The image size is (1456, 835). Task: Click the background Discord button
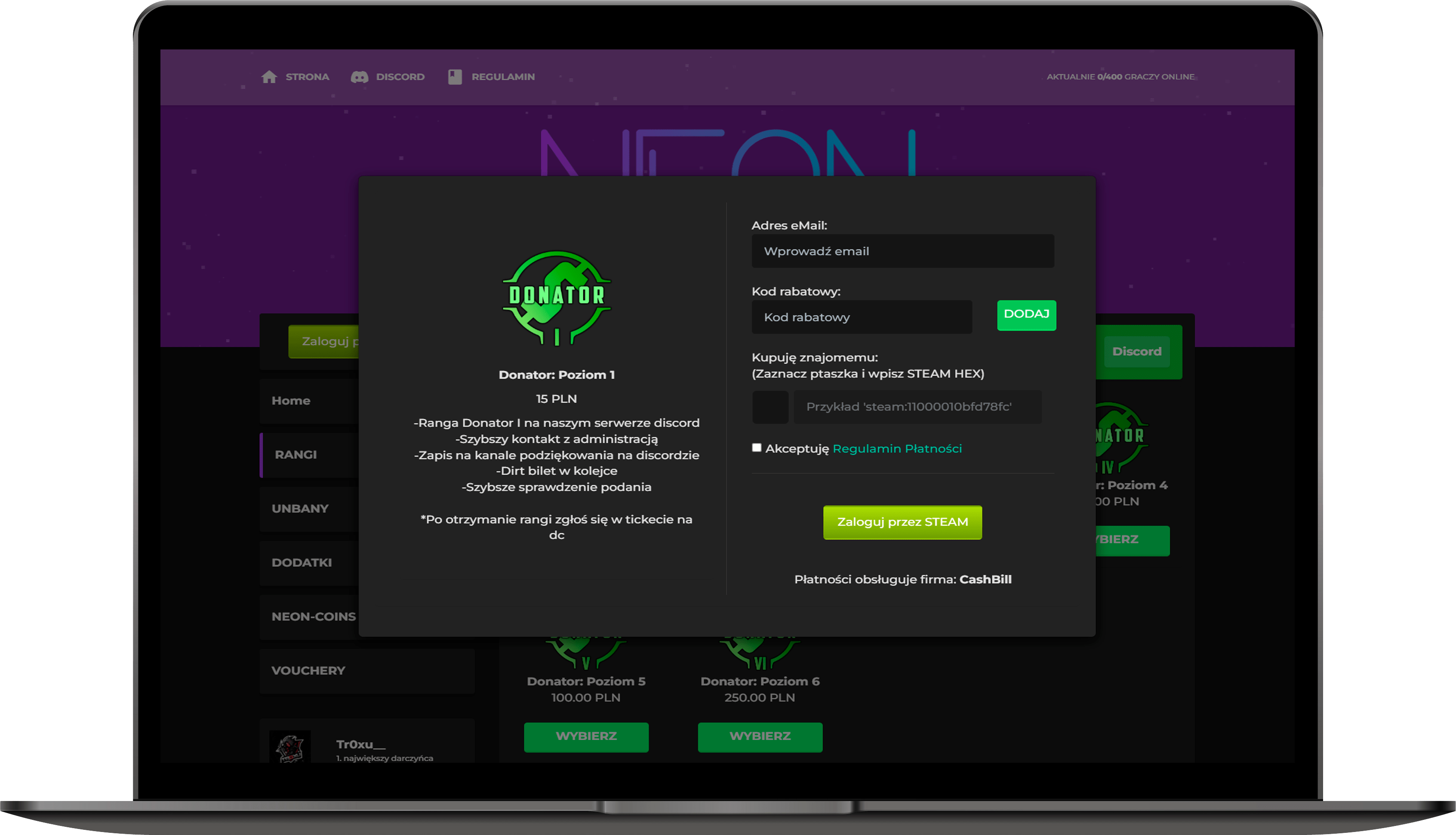pyautogui.click(x=1137, y=352)
